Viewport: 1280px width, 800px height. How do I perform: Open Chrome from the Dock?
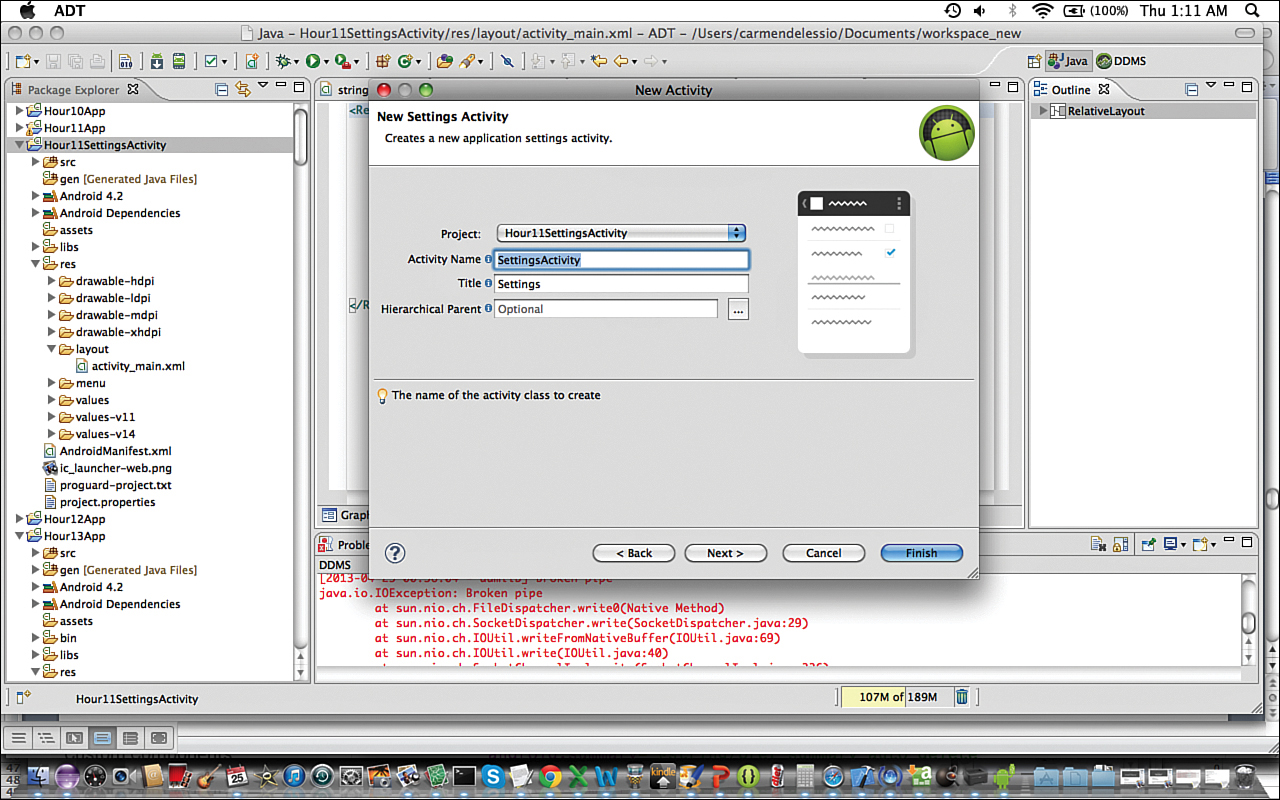coord(549,776)
